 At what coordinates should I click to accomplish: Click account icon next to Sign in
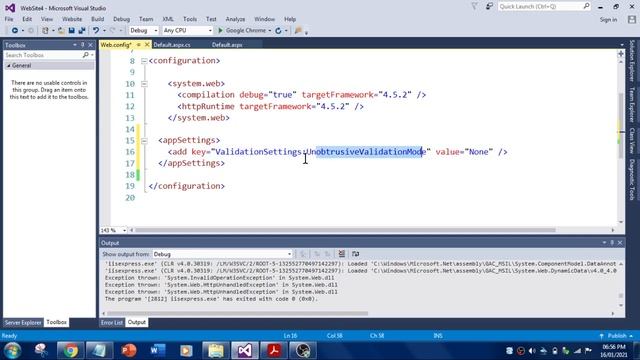[632, 19]
